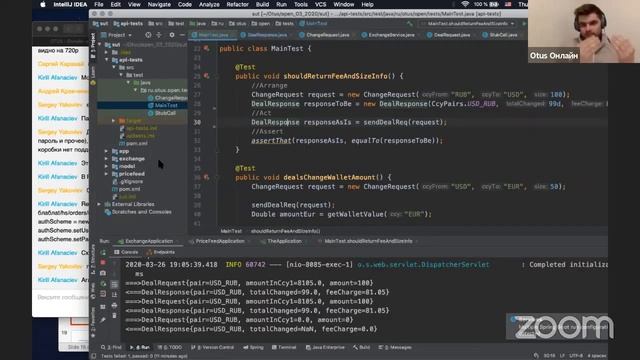Open the Find tool window button
The image size is (640, 360).
[111, 348]
